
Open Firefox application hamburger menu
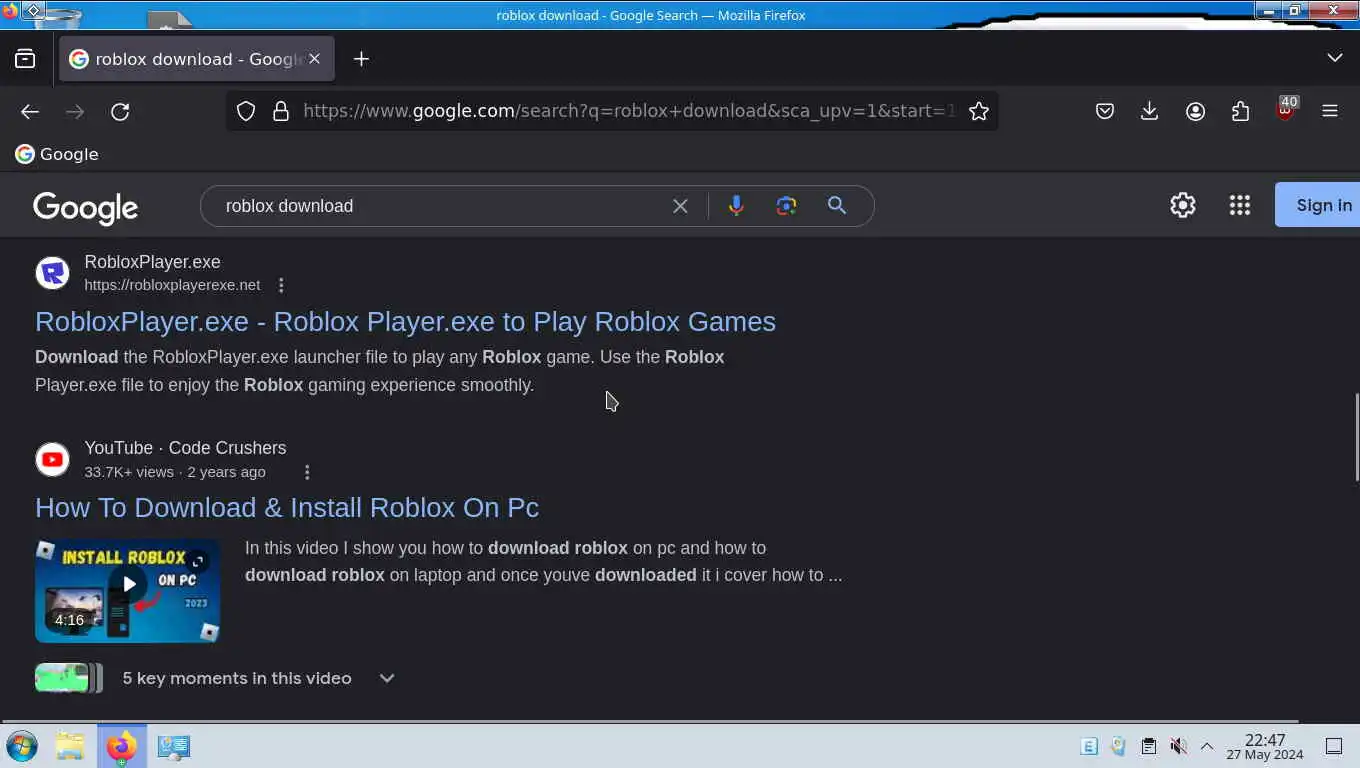pyautogui.click(x=1330, y=111)
